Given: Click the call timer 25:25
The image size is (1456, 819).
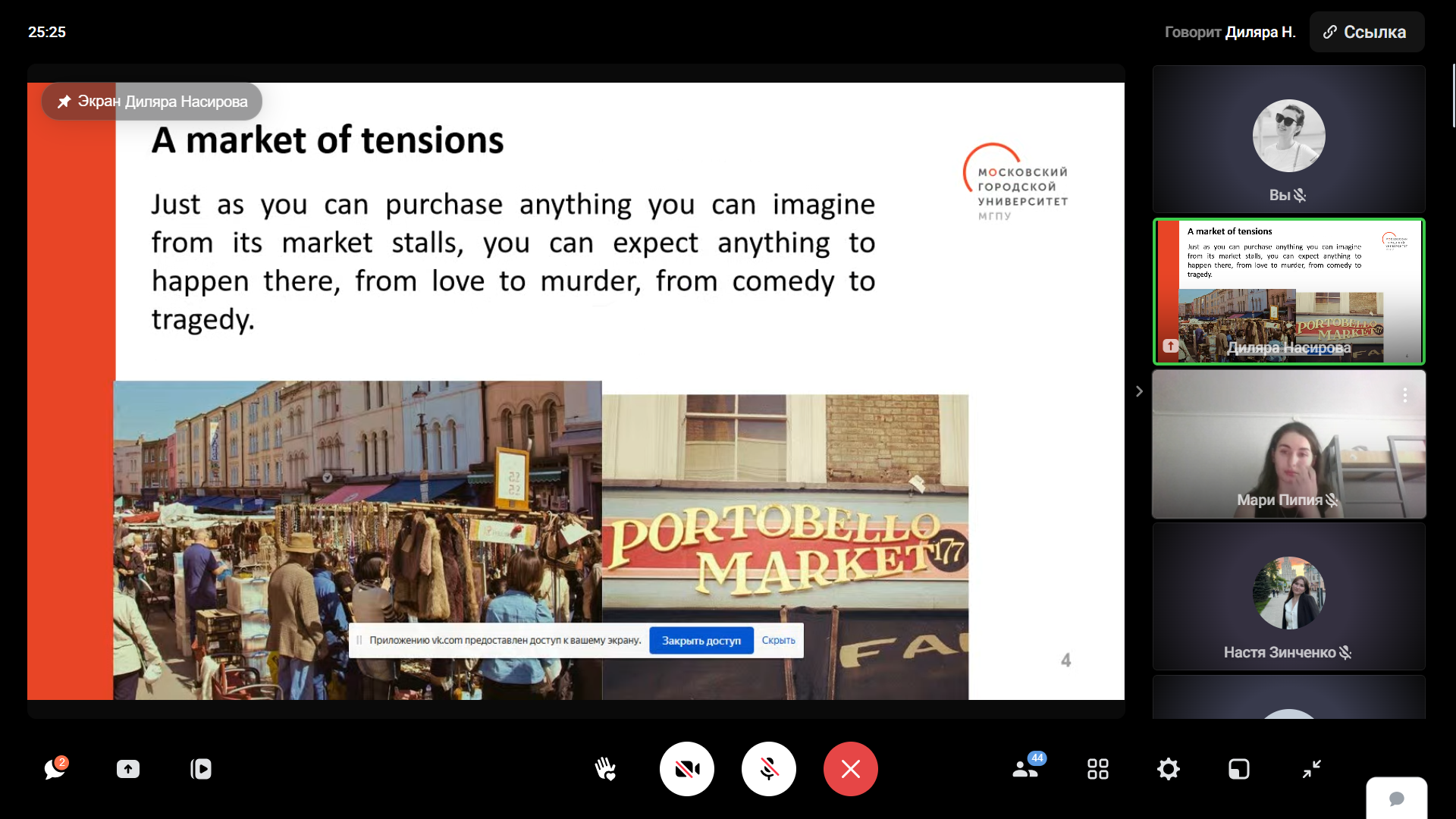Looking at the screenshot, I should pyautogui.click(x=47, y=32).
